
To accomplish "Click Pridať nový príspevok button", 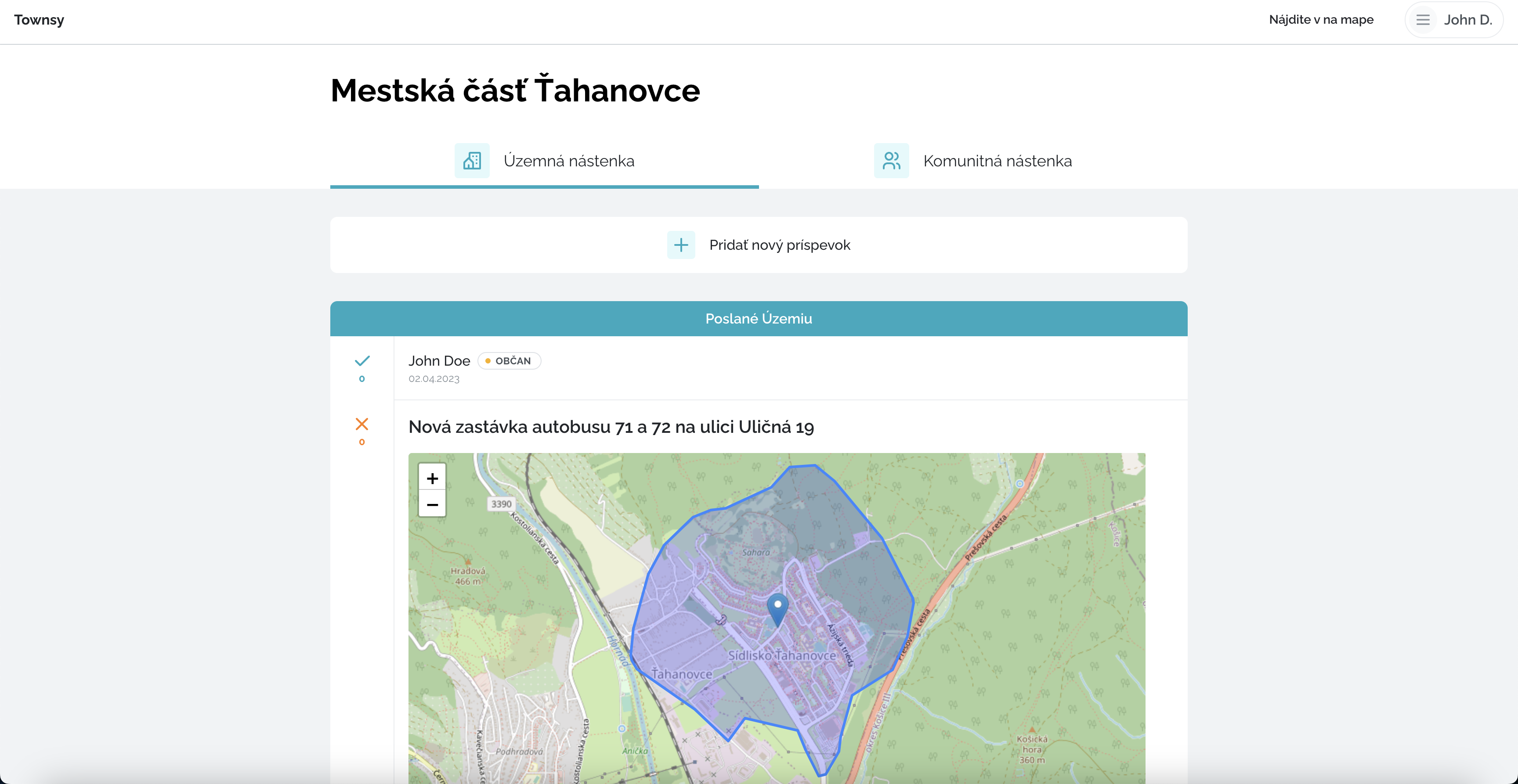I will click(x=779, y=245).
